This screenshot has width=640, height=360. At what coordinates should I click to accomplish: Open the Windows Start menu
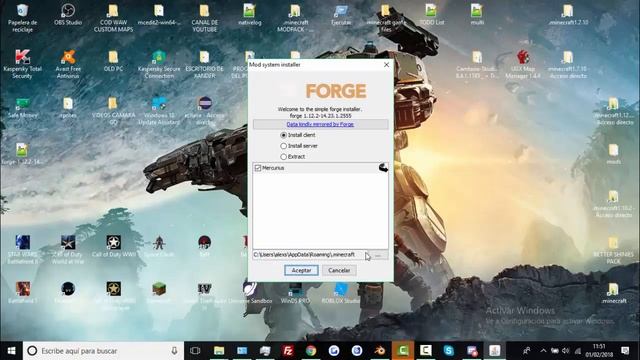pyautogui.click(x=11, y=351)
